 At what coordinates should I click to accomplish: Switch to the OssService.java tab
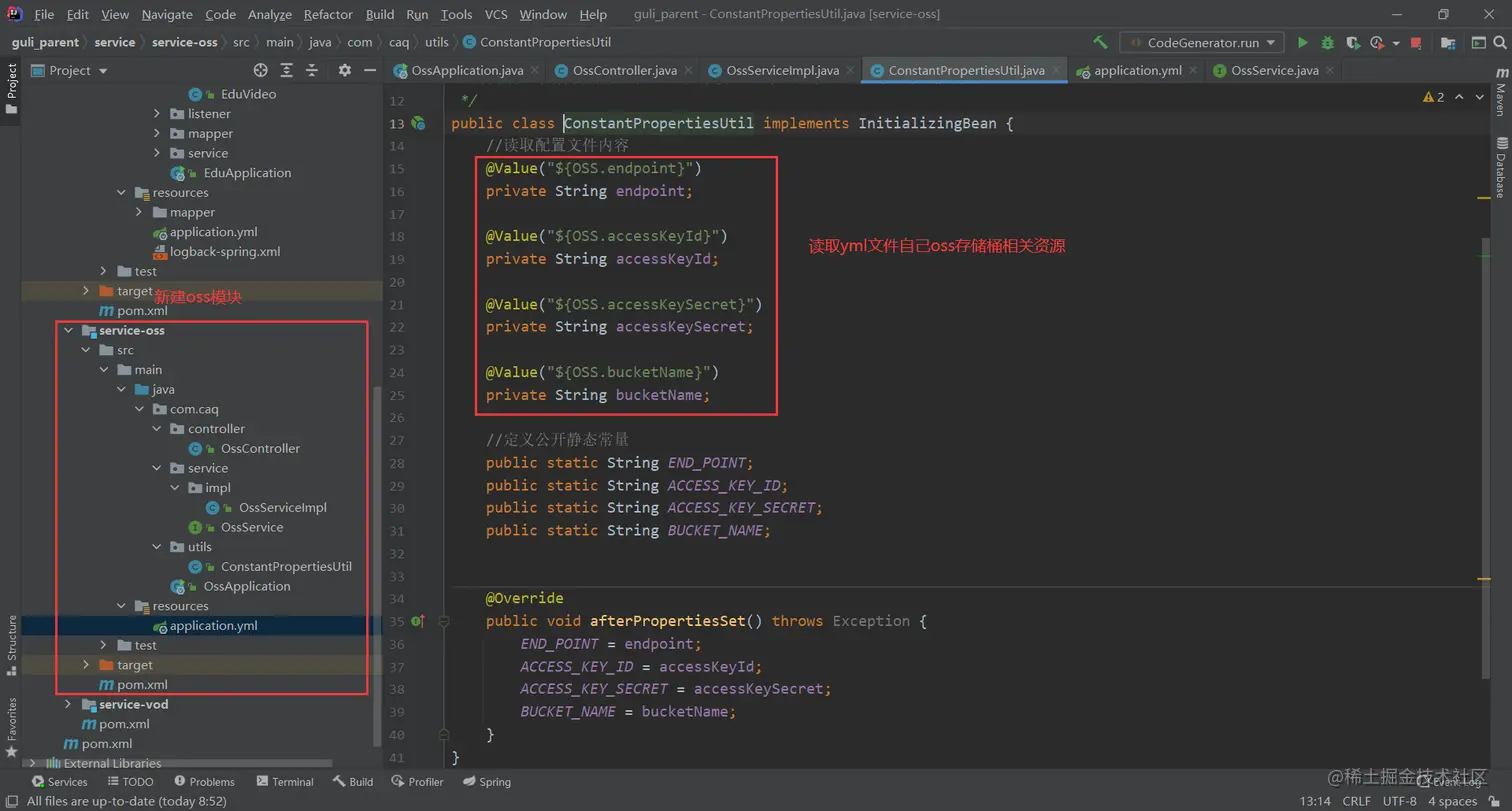[1275, 70]
